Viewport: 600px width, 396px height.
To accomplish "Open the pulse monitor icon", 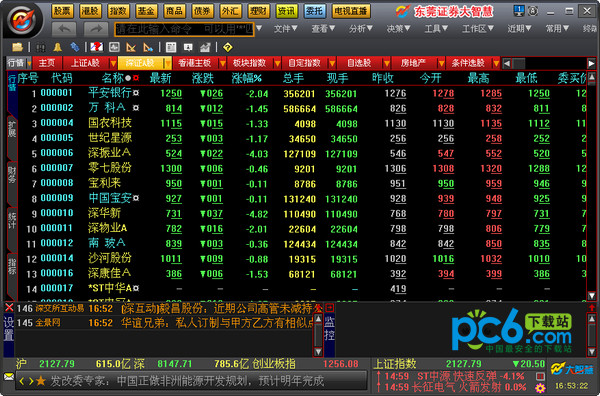I will [x=114, y=47].
